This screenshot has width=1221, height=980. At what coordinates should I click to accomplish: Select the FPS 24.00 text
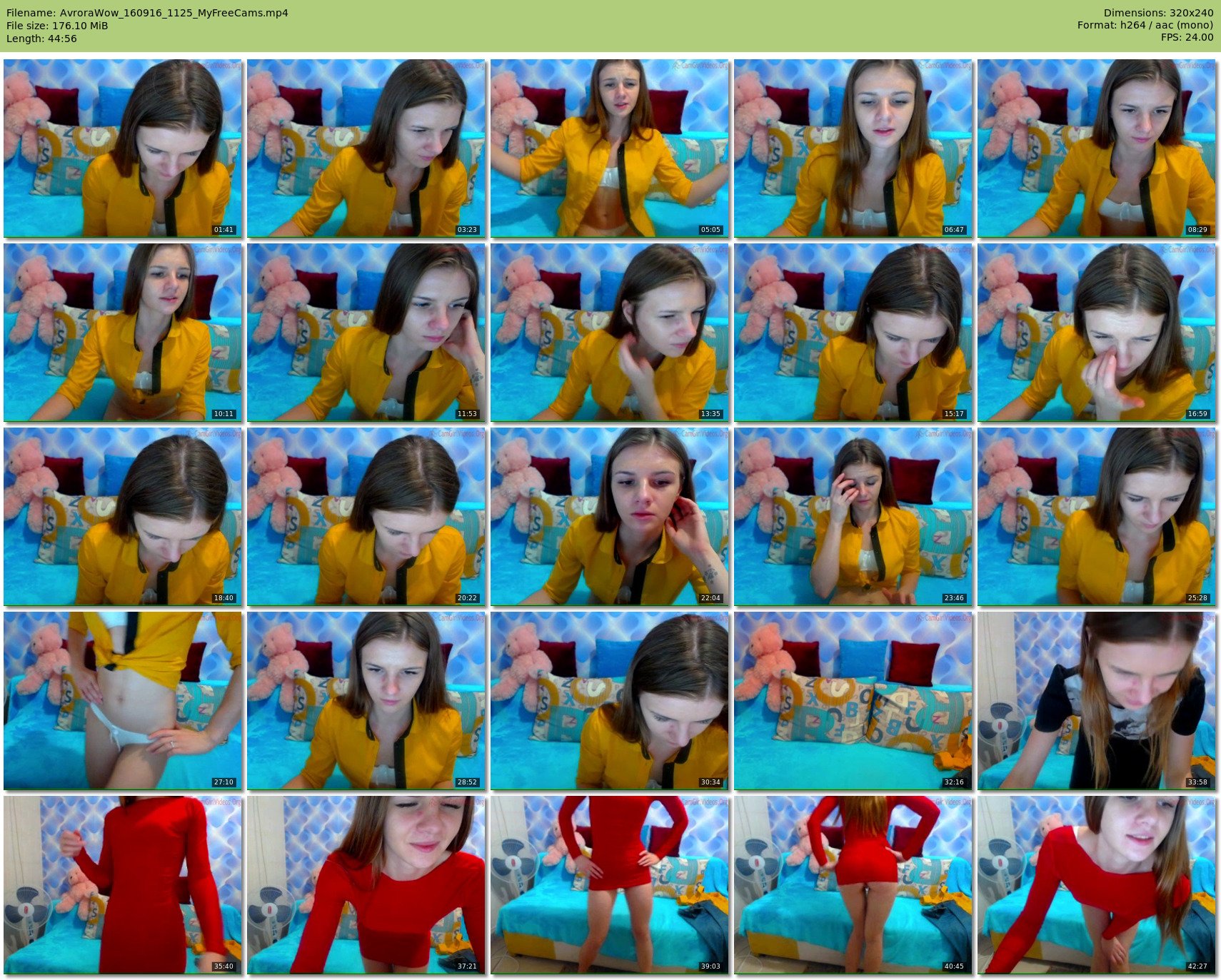[1187, 37]
